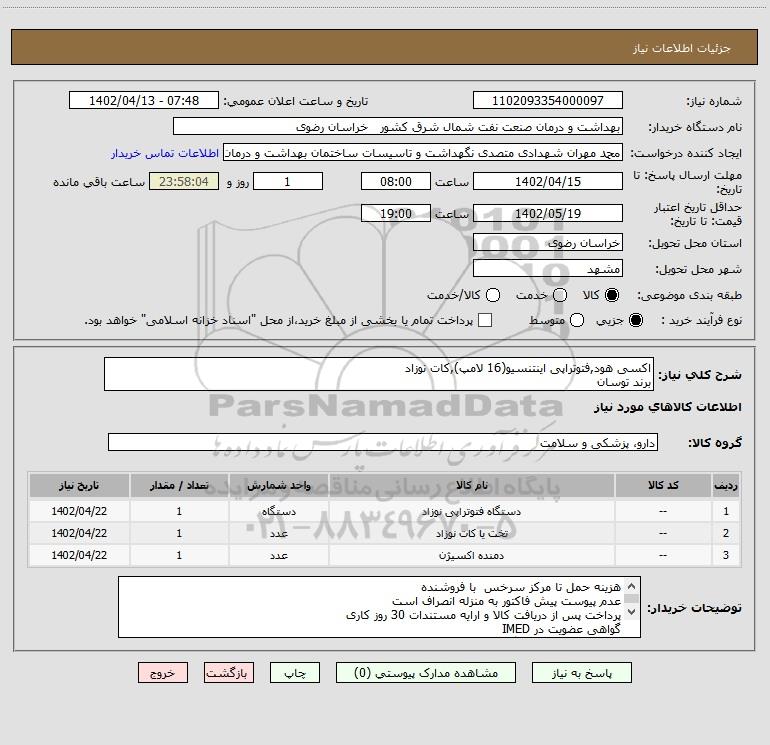Click the واحد شمارش column header
Viewport: 770px width, 745px height.
tap(278, 485)
